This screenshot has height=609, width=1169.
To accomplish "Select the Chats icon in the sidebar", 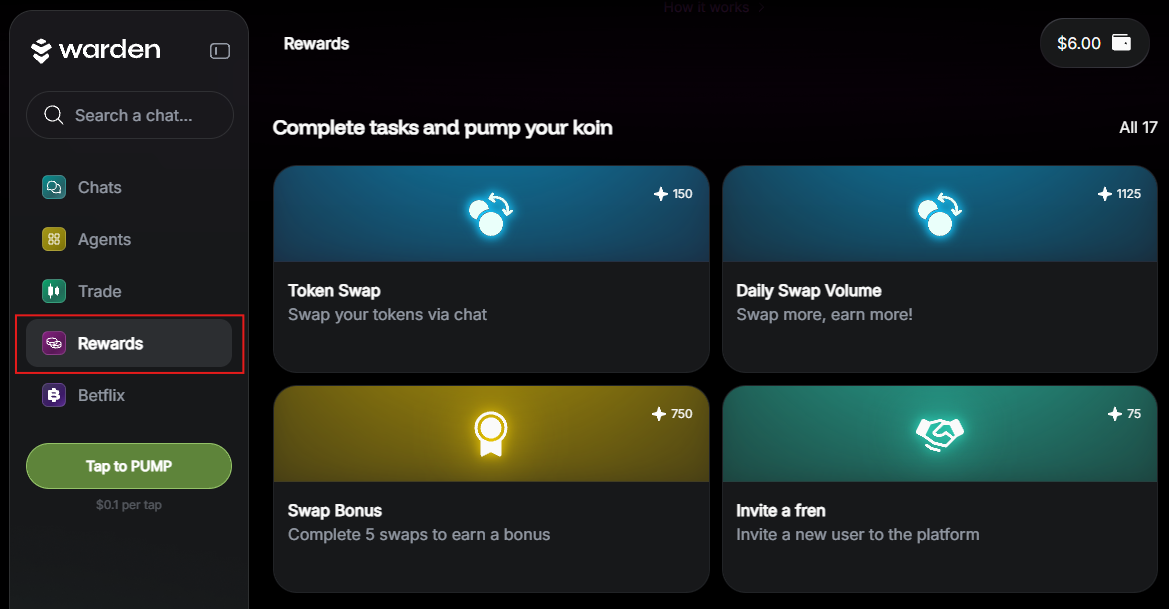I will point(54,187).
